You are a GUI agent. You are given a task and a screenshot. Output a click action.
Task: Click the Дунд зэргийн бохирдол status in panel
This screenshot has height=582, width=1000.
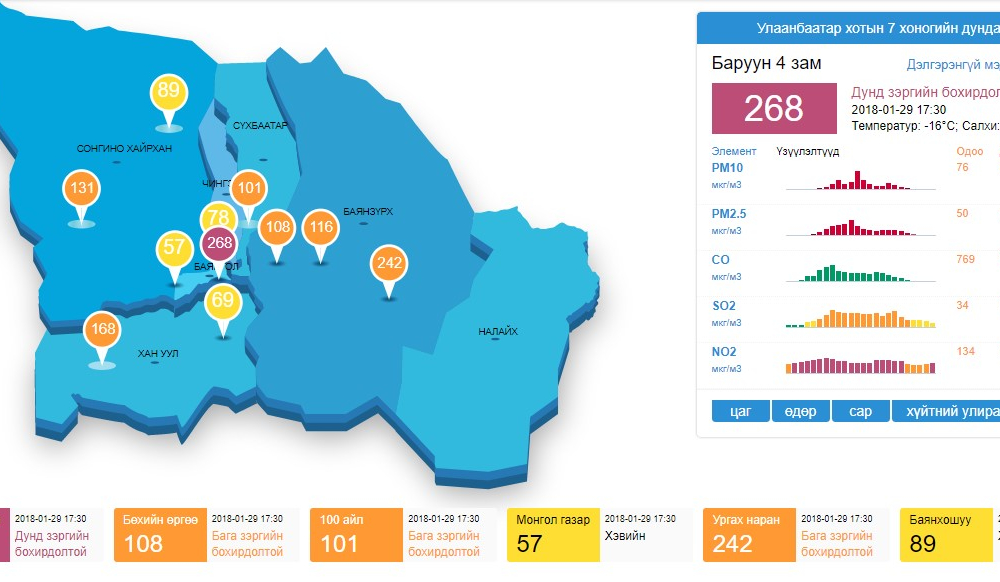[925, 92]
